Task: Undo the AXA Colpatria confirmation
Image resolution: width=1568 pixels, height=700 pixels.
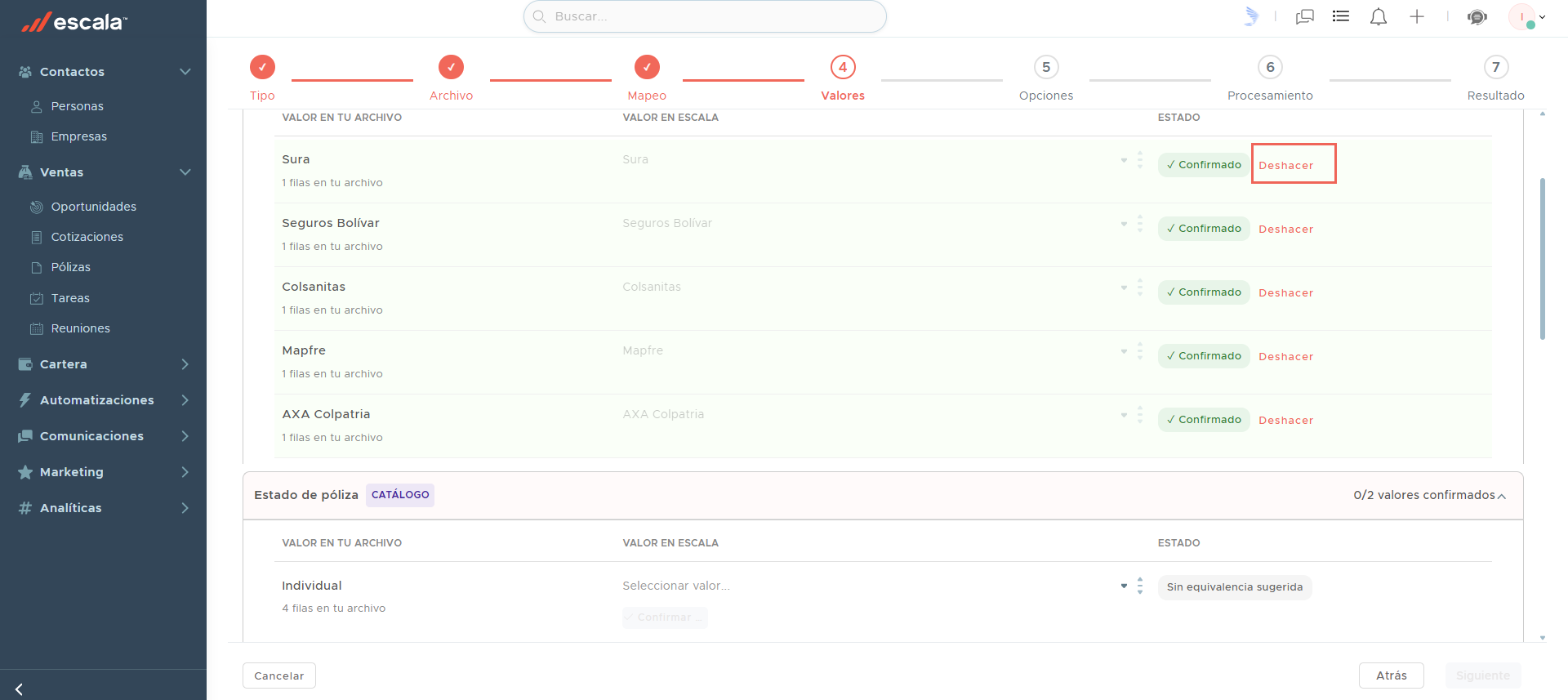Action: [x=1286, y=420]
